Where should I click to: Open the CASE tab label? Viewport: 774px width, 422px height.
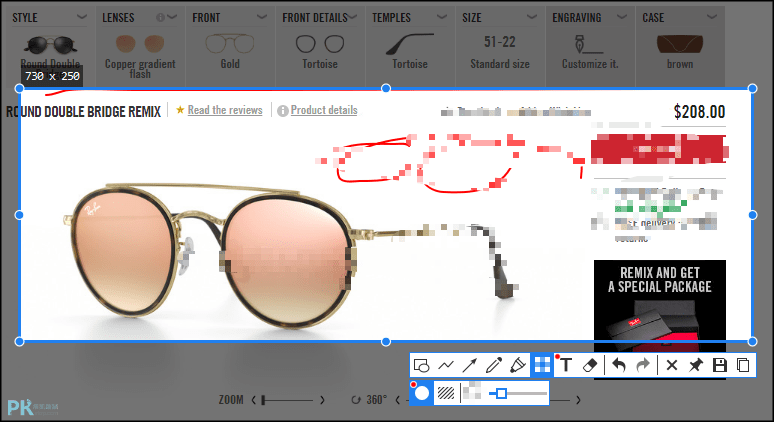click(x=653, y=18)
